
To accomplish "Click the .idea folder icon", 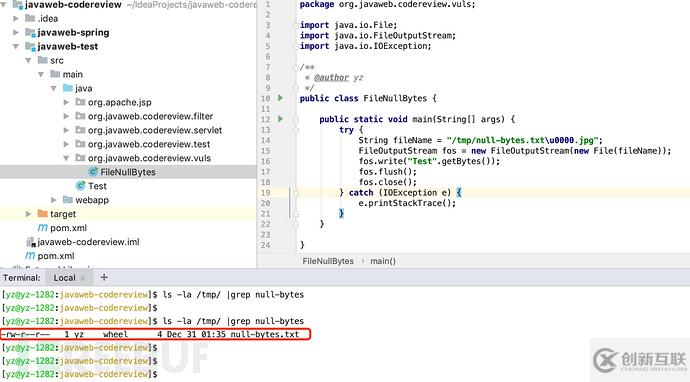I will [x=30, y=18].
